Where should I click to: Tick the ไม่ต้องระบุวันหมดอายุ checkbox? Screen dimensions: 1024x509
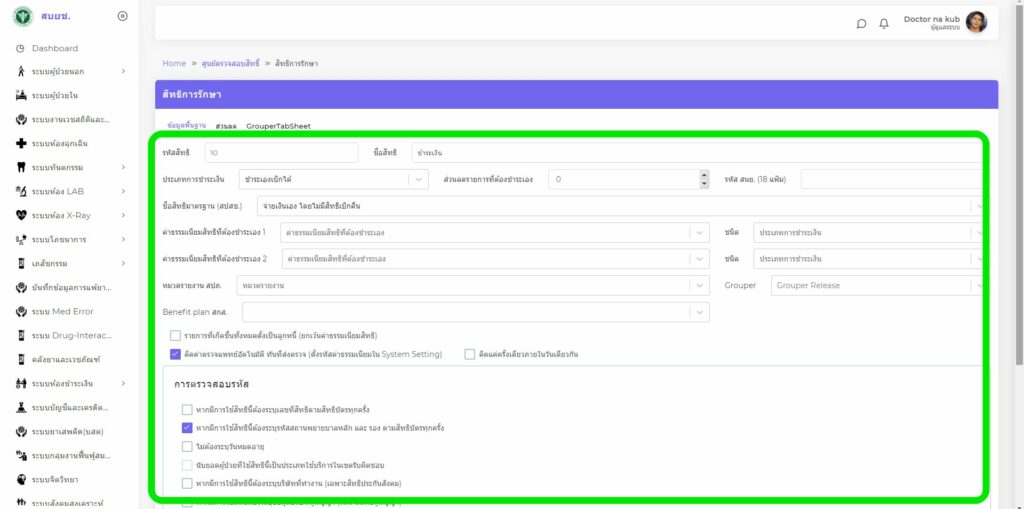[x=187, y=446]
